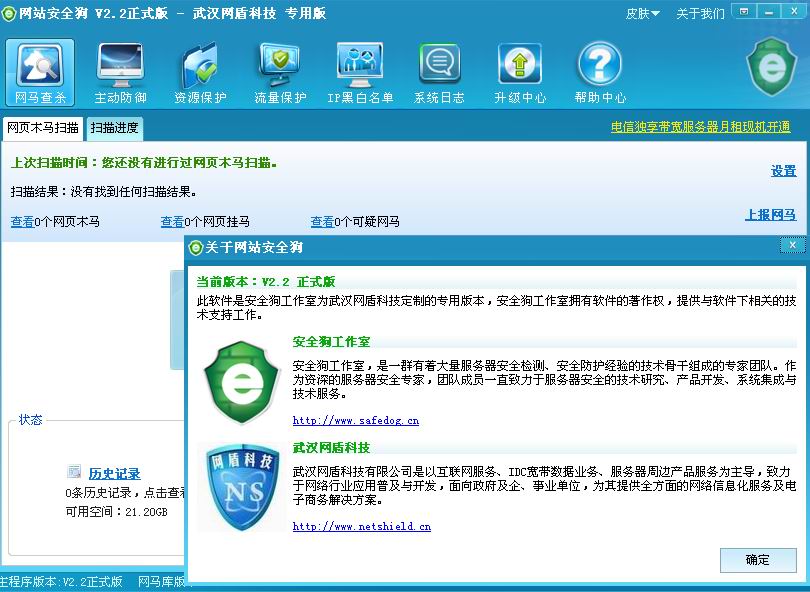The width and height of the screenshot is (810, 592).
Task: Click app logo icon in main title bar
Action: click(9, 13)
